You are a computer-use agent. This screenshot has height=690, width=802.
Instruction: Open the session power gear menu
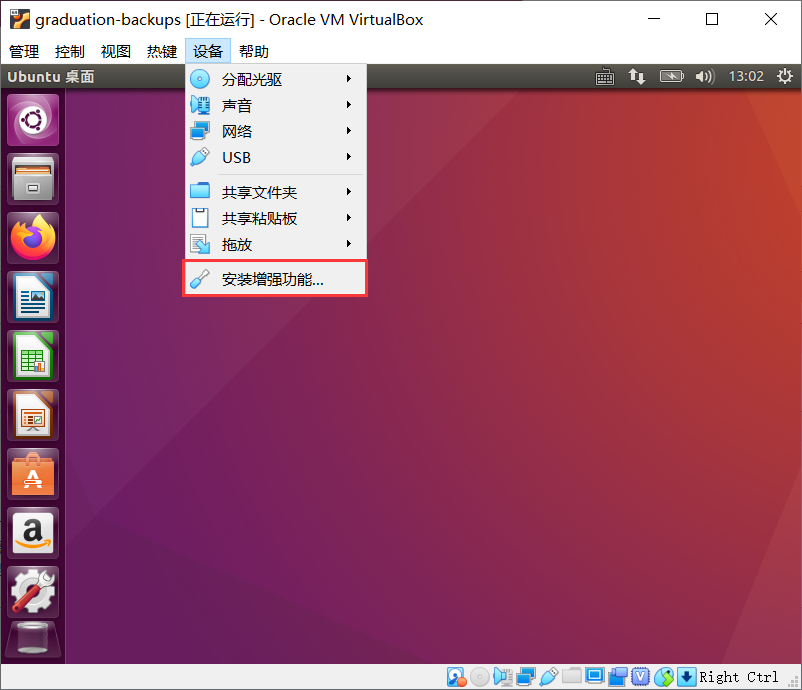785,77
